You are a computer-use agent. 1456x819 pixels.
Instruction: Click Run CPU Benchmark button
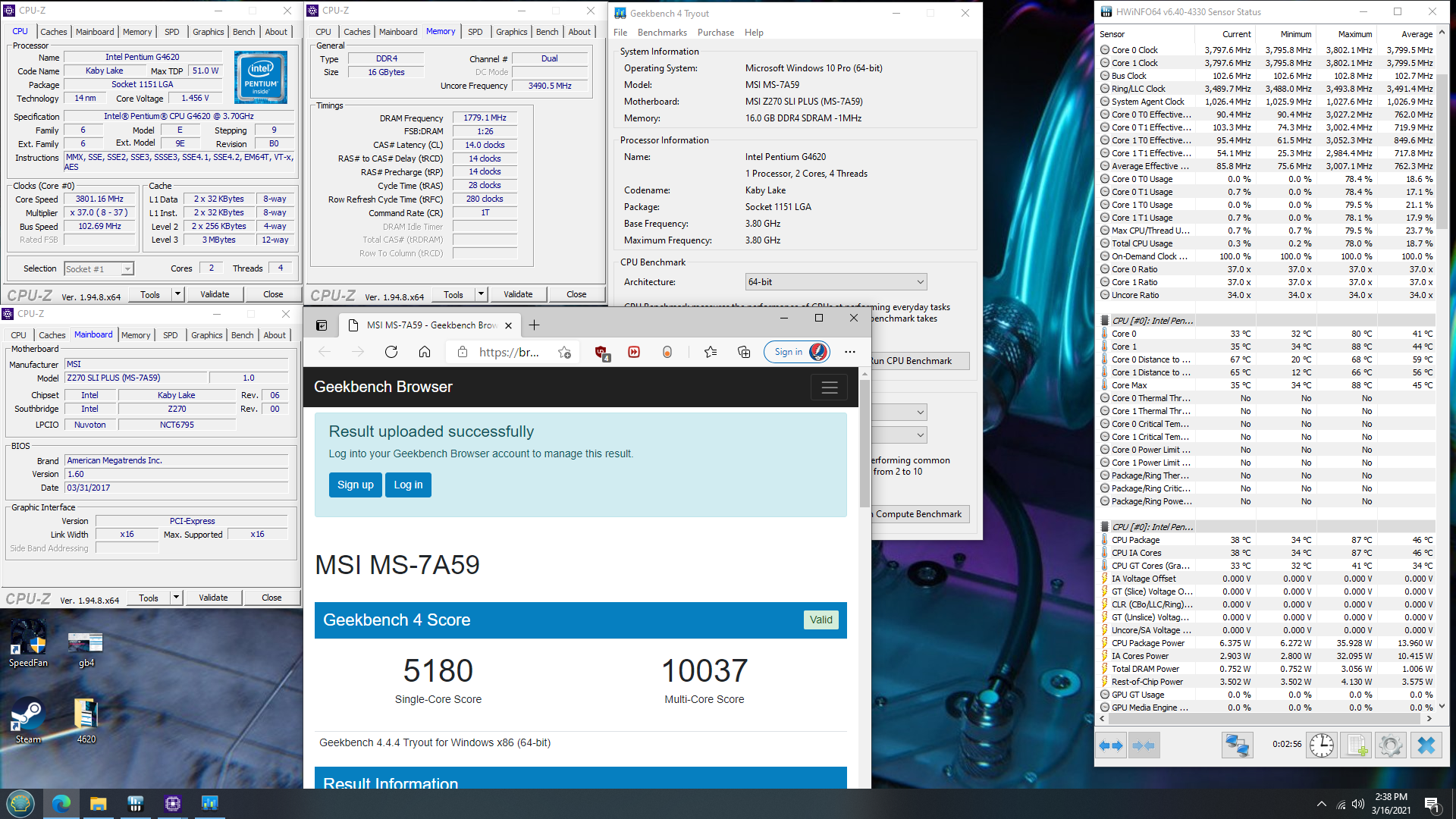pos(919,361)
